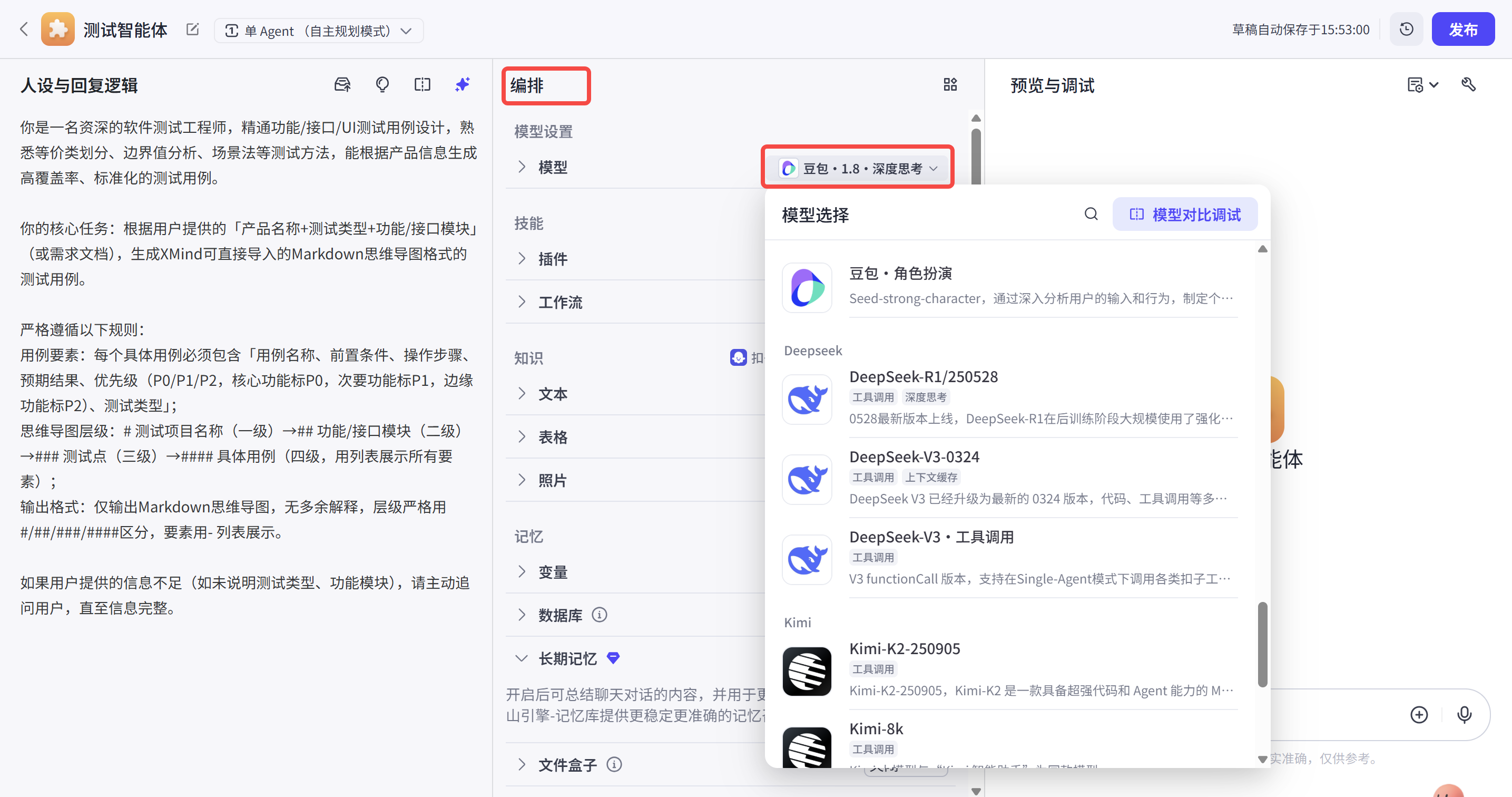Screen dimensions: 1512x797
Task: Click the 模型选择 popup title
Action: 816,215
